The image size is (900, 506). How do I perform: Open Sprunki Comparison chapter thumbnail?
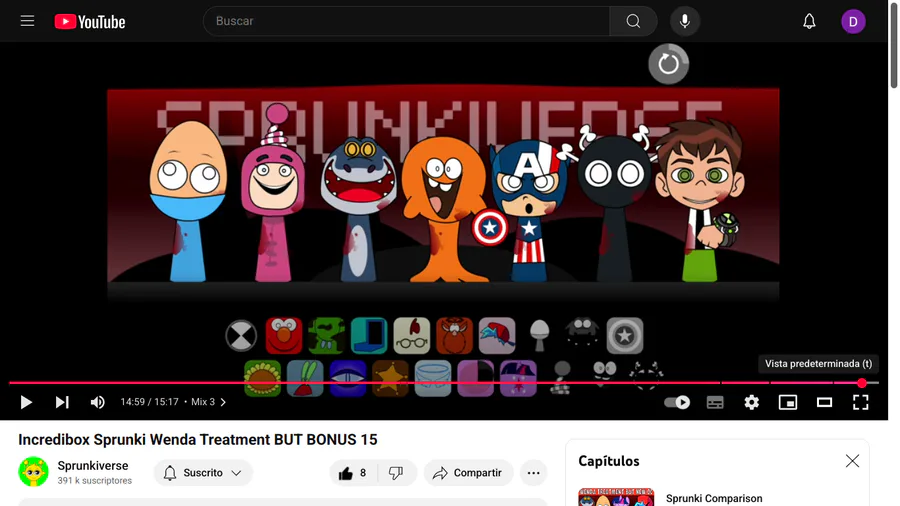pyautogui.click(x=616, y=497)
